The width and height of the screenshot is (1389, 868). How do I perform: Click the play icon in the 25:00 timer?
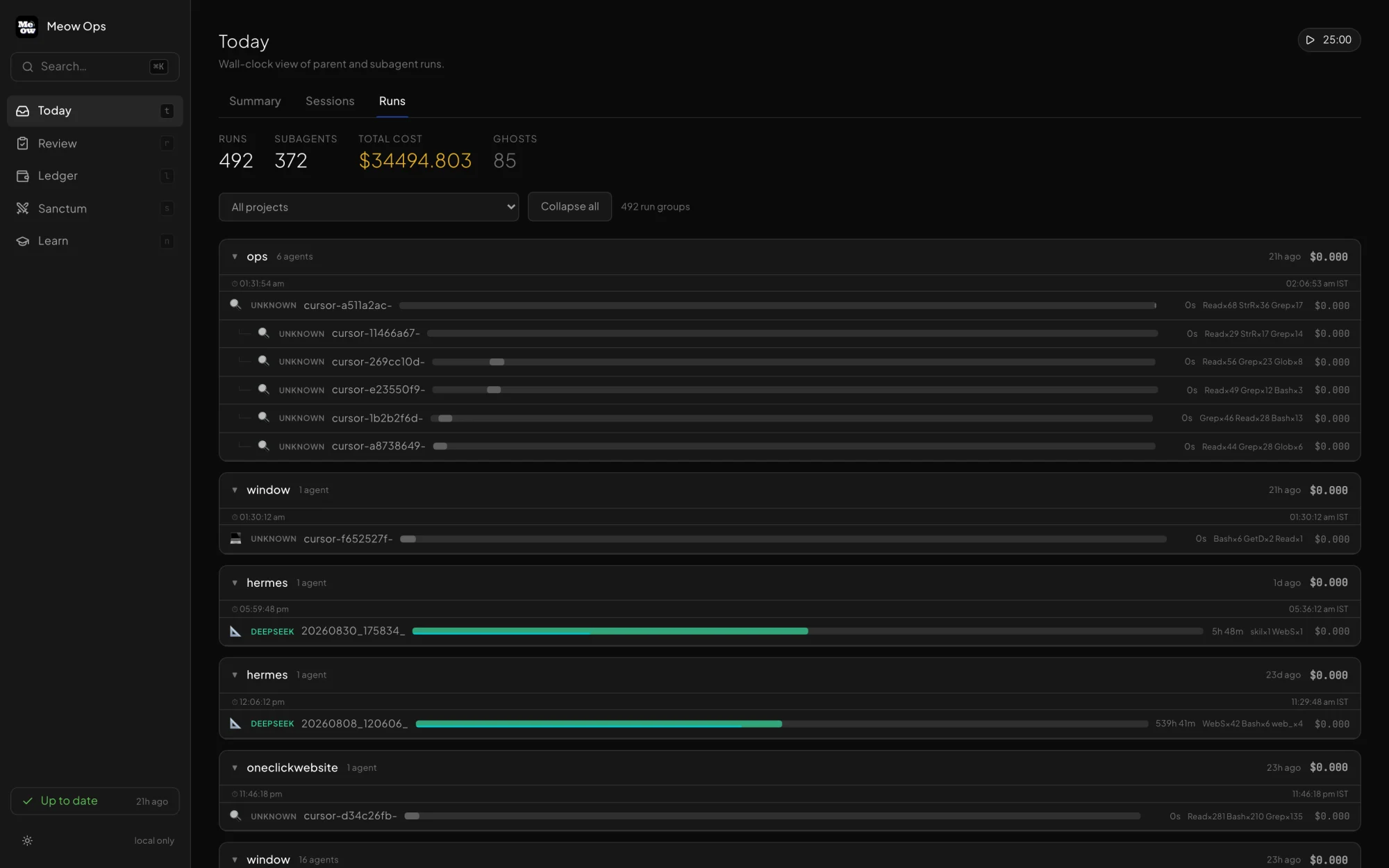[1310, 40]
